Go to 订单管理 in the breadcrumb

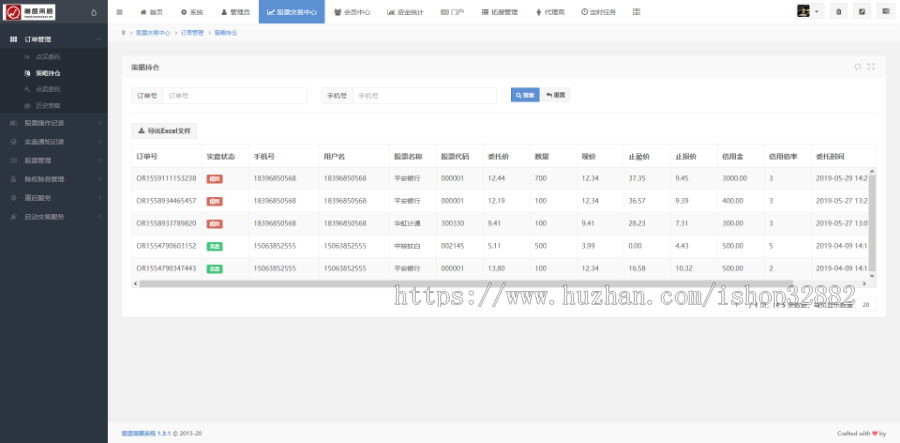tap(192, 33)
